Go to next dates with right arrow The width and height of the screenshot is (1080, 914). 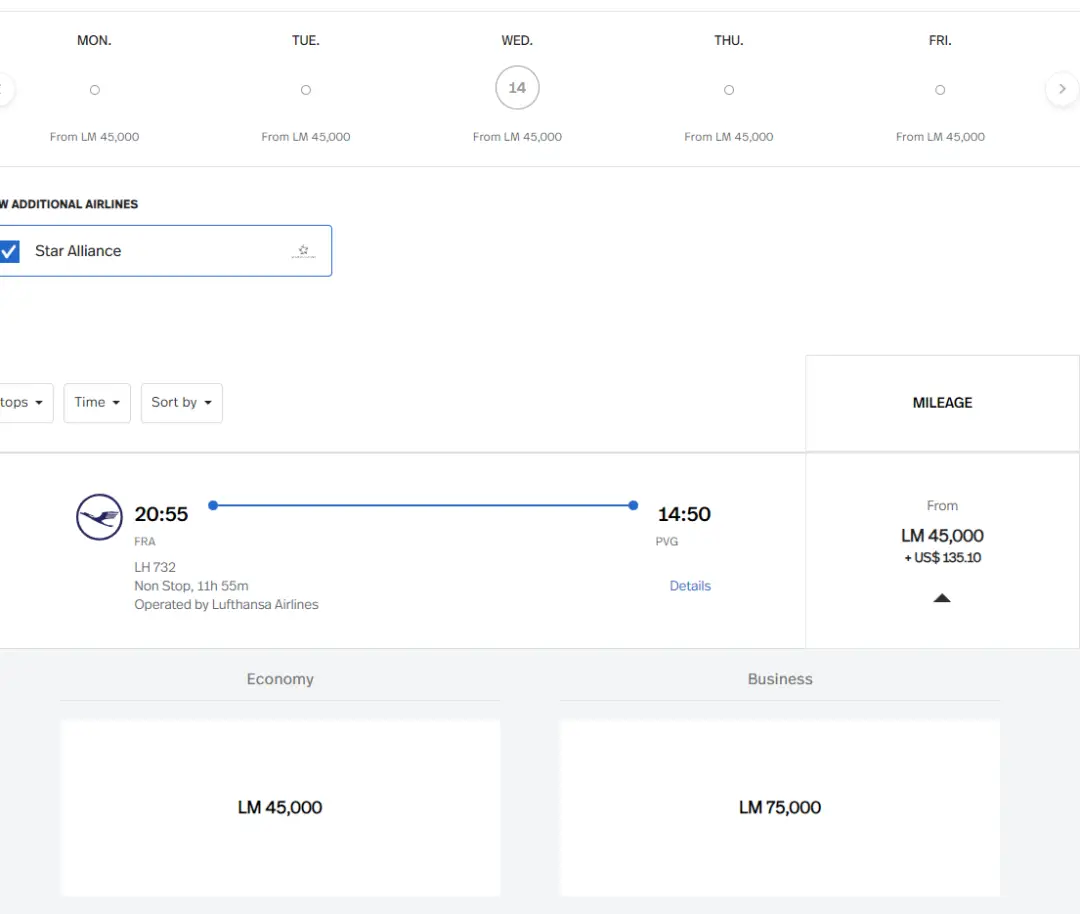click(x=1061, y=89)
